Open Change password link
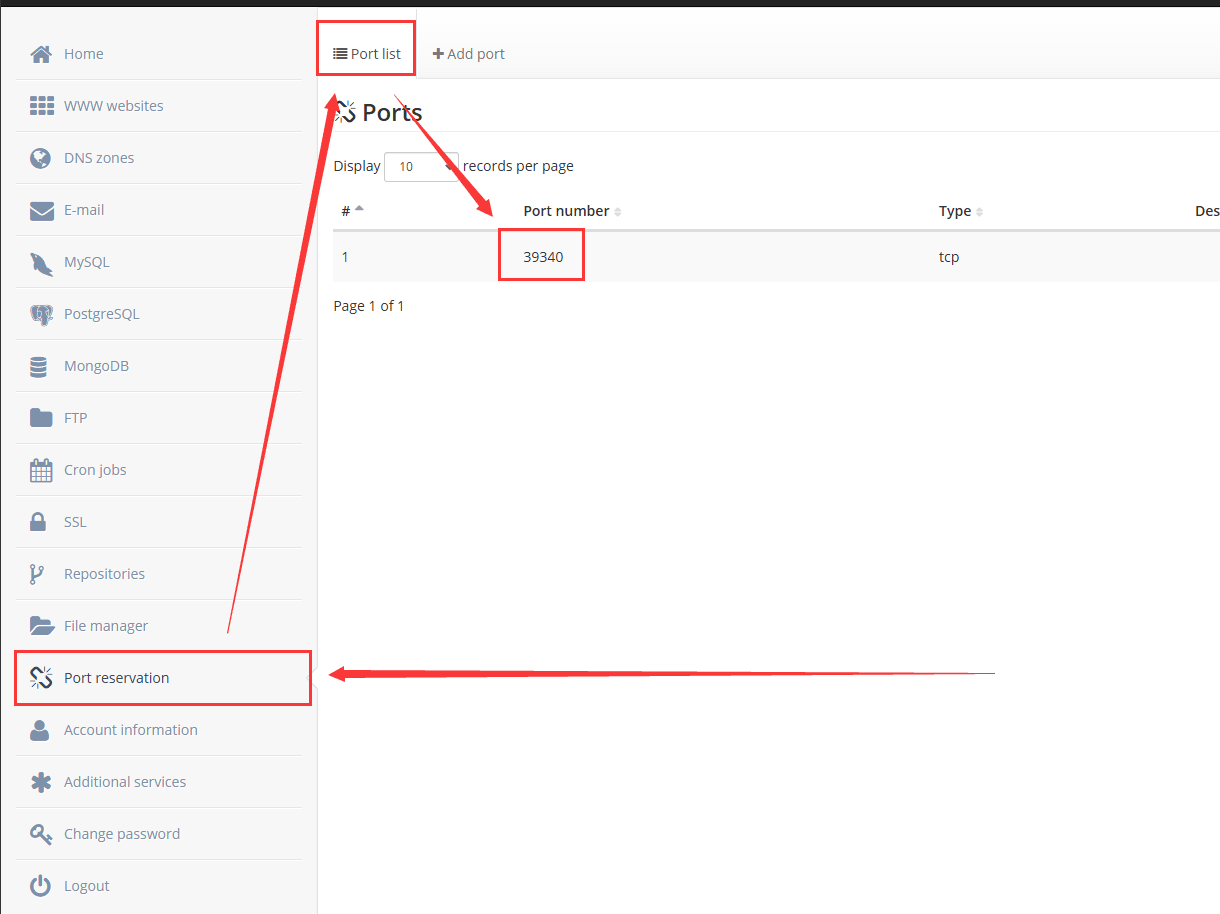This screenshot has height=914, width=1220. point(121,834)
